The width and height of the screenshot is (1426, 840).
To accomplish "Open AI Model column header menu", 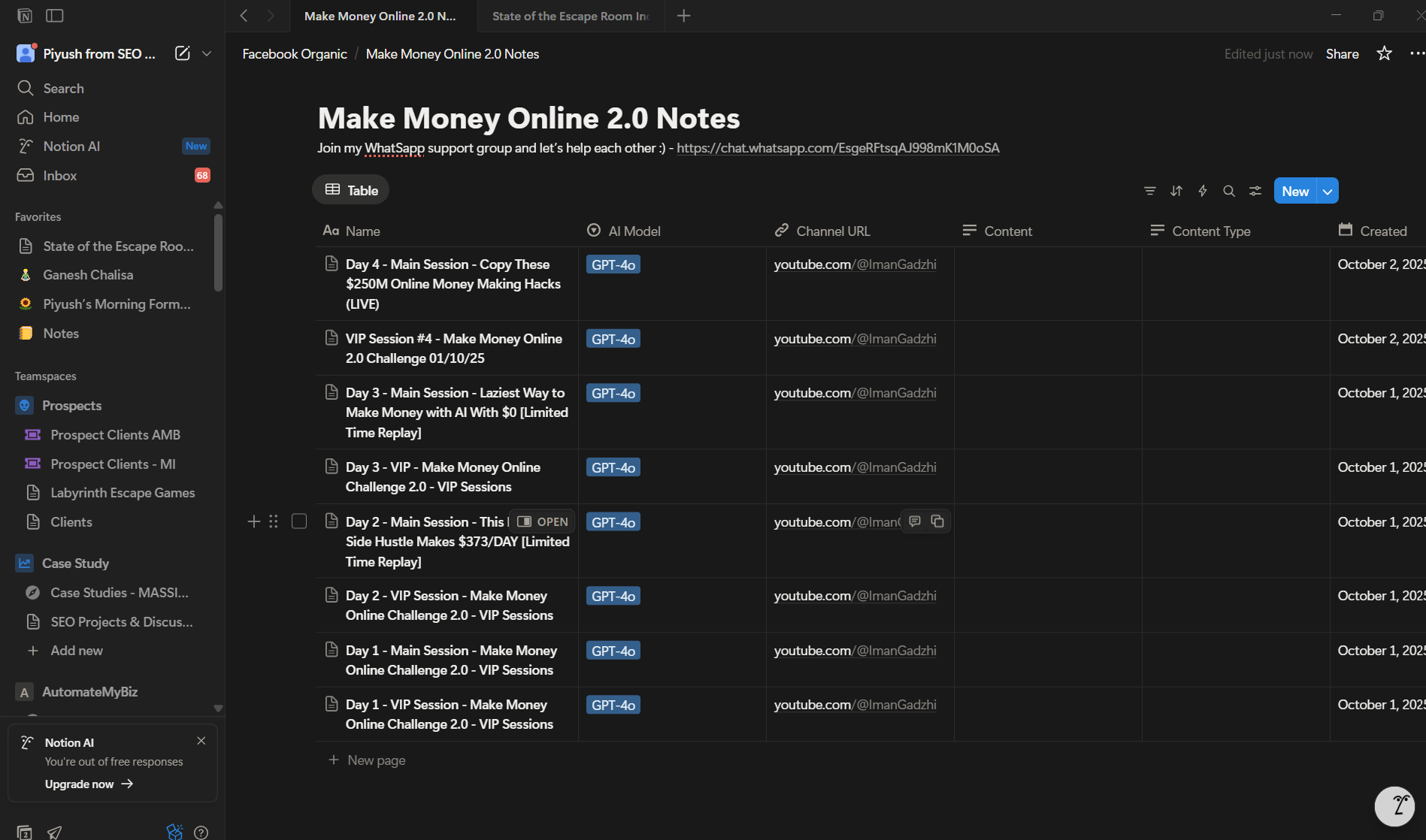I will click(672, 231).
